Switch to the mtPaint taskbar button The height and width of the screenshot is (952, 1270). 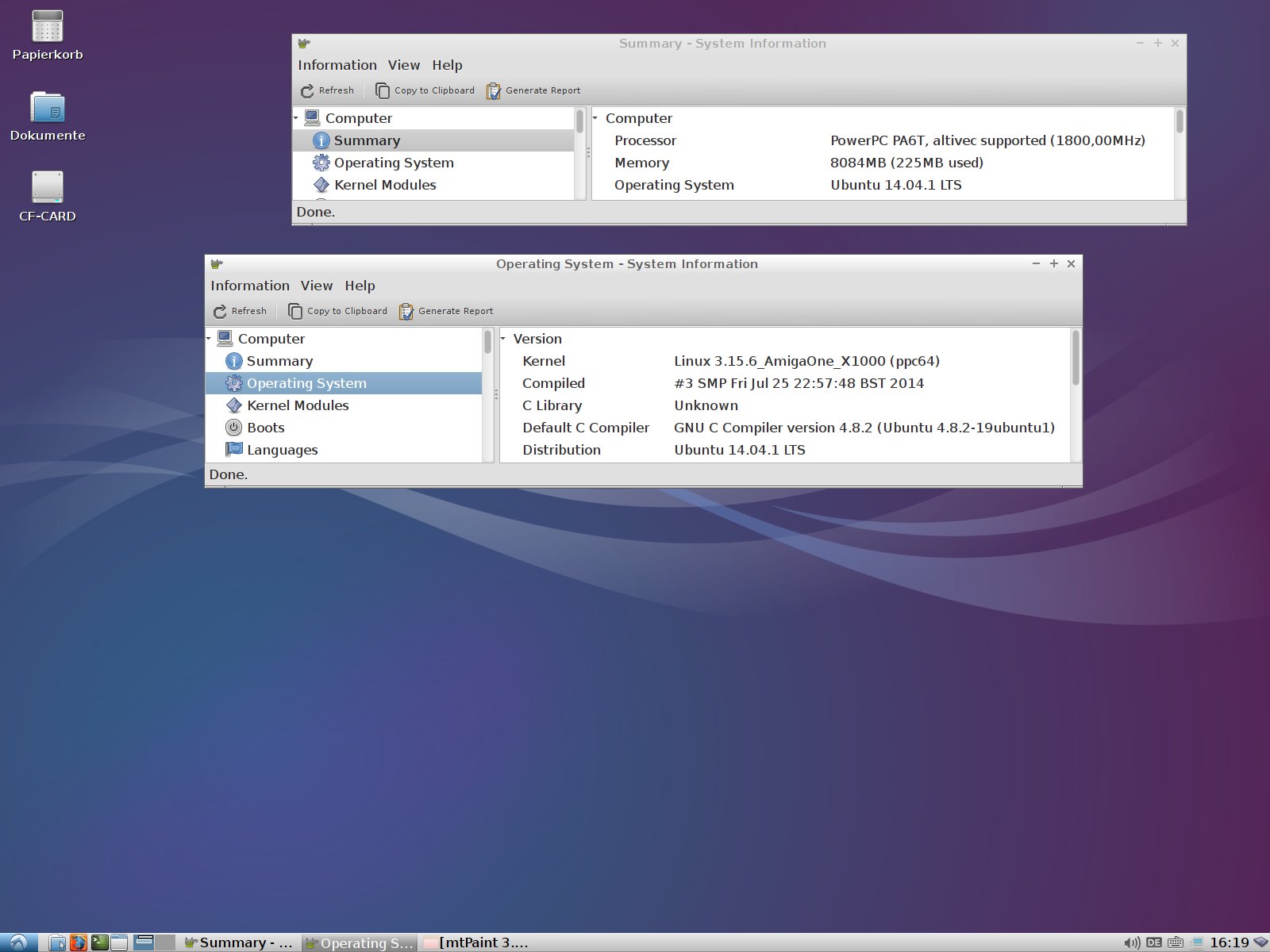(x=476, y=942)
